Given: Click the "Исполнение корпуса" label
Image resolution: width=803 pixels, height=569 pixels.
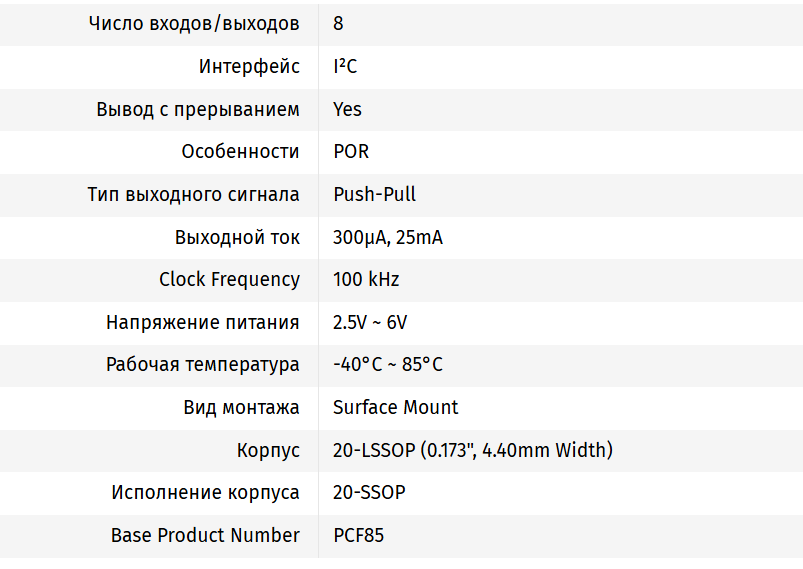Looking at the screenshot, I should 205,493.
